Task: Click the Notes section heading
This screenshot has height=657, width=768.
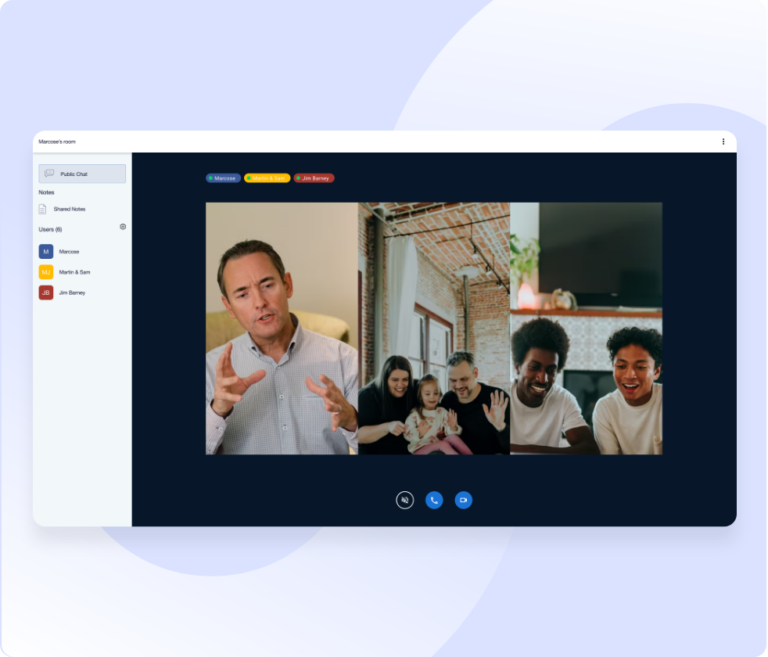Action: click(x=46, y=193)
